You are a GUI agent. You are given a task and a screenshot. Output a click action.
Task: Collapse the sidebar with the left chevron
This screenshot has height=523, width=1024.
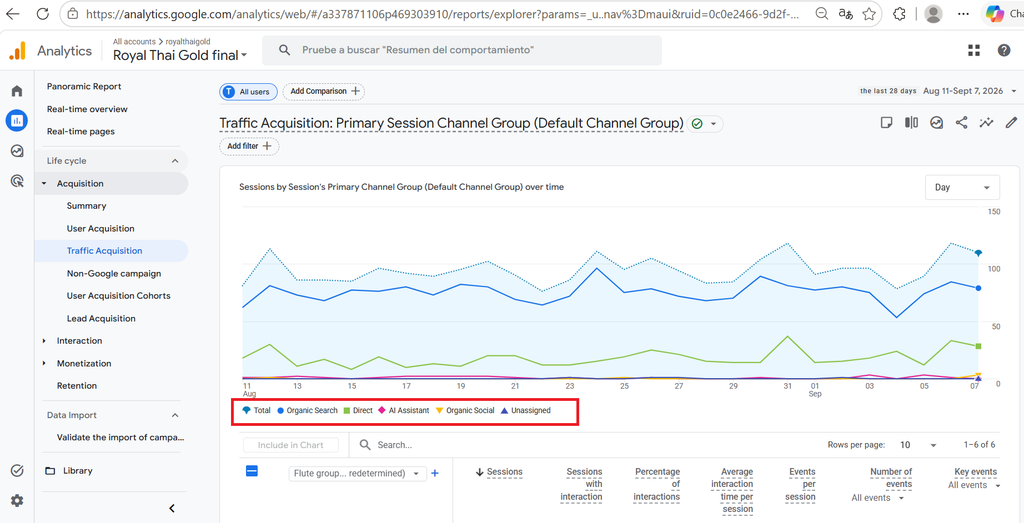tap(172, 509)
